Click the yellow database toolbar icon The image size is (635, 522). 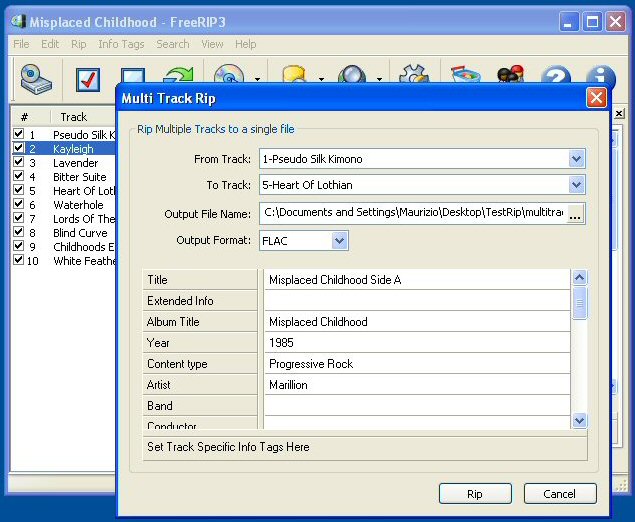point(294,74)
